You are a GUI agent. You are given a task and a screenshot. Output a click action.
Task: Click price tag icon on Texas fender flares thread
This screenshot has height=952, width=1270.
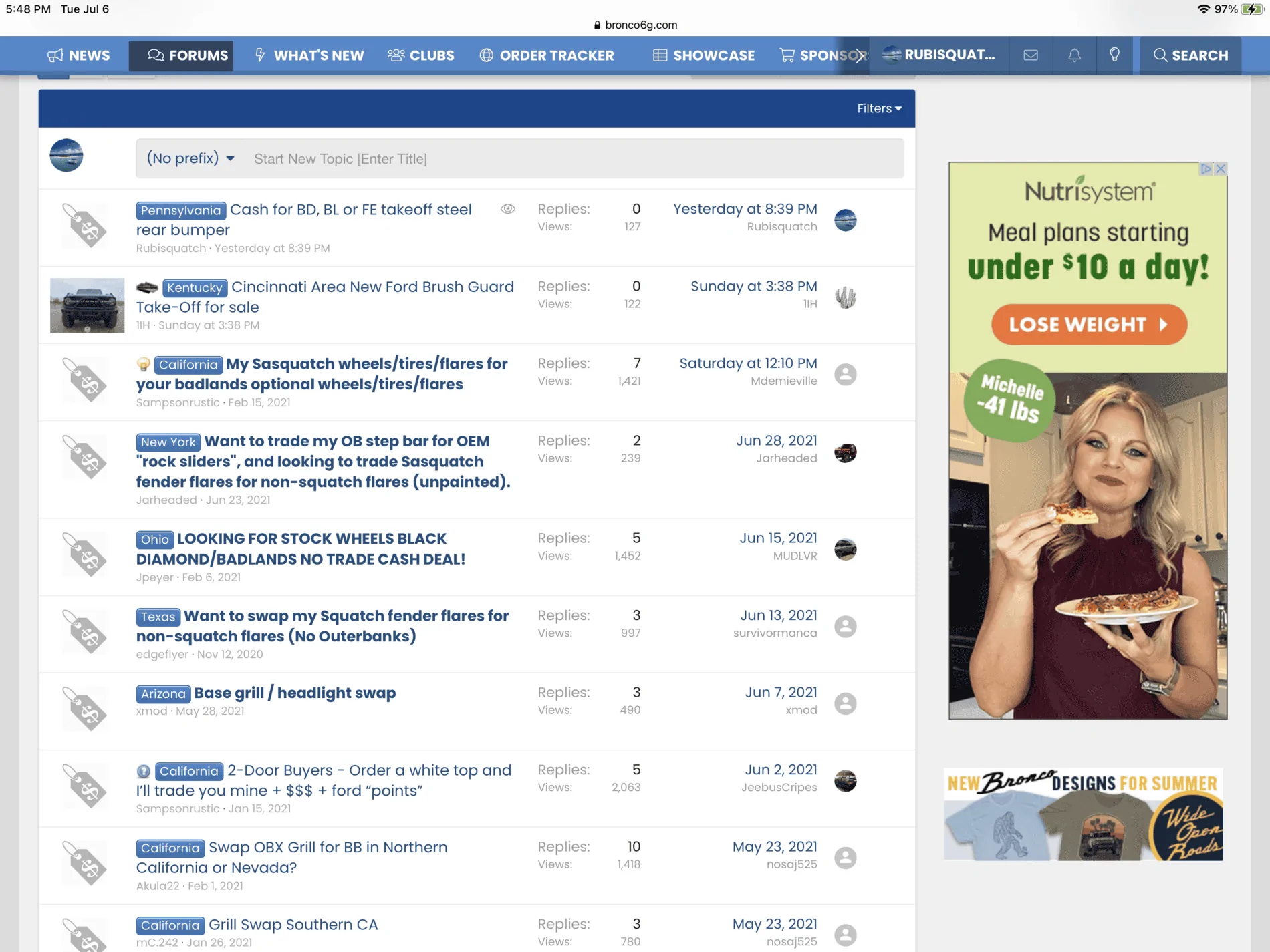pyautogui.click(x=85, y=631)
